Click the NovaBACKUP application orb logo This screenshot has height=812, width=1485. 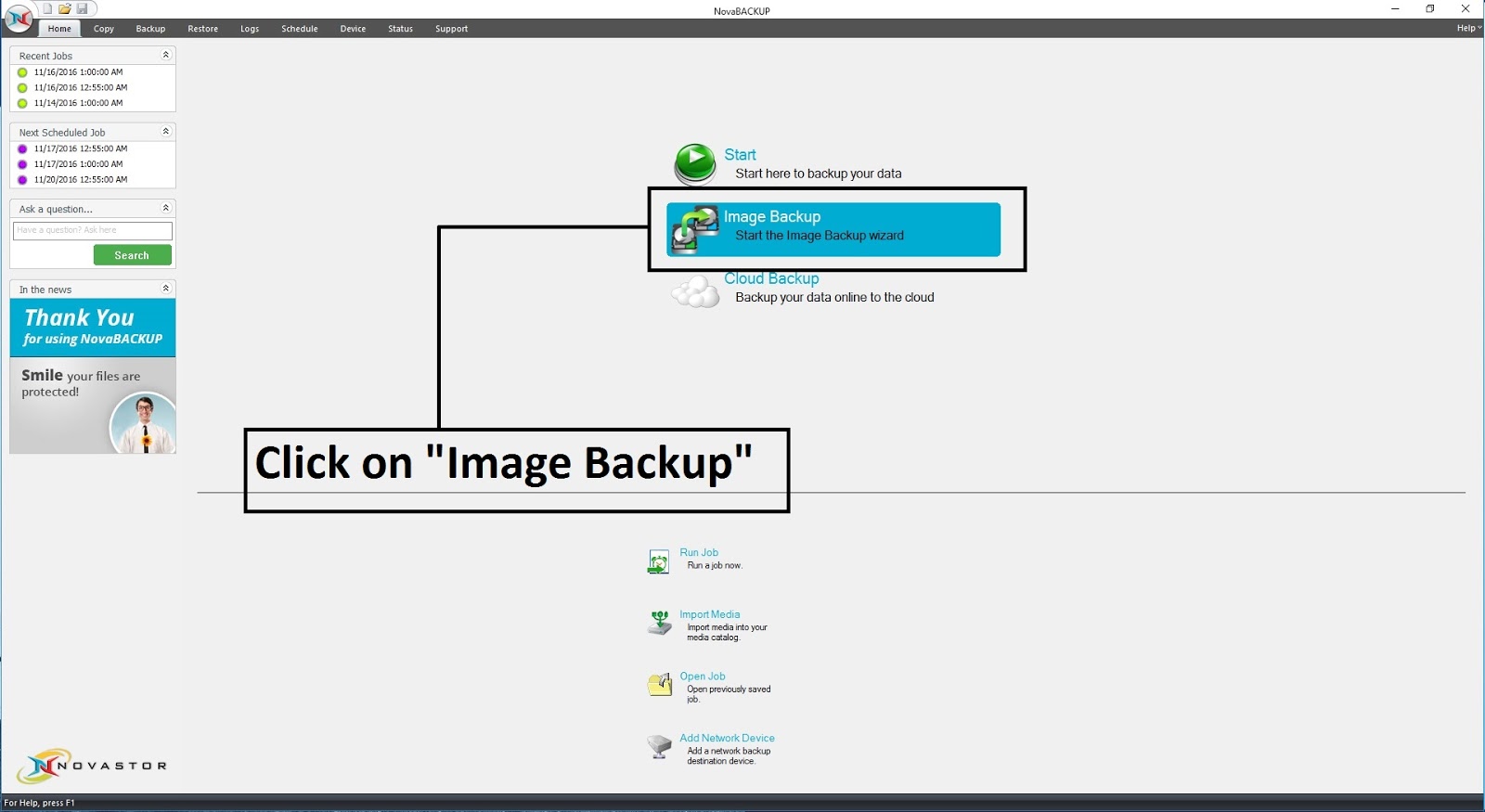(x=19, y=18)
